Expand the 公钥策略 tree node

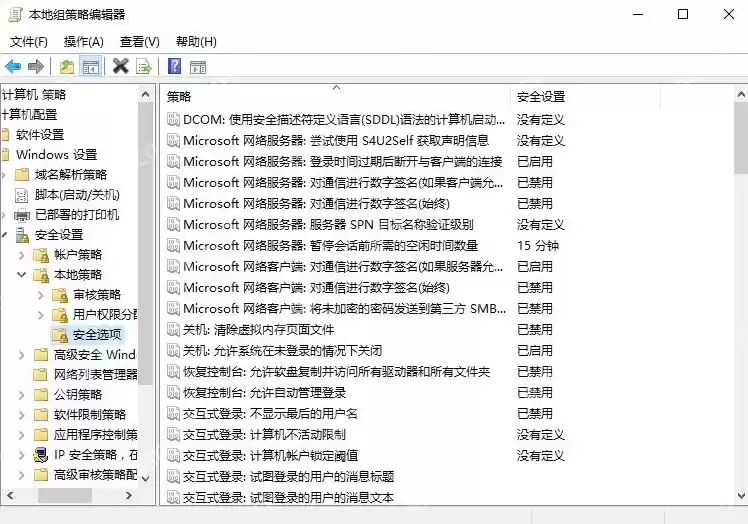21,395
